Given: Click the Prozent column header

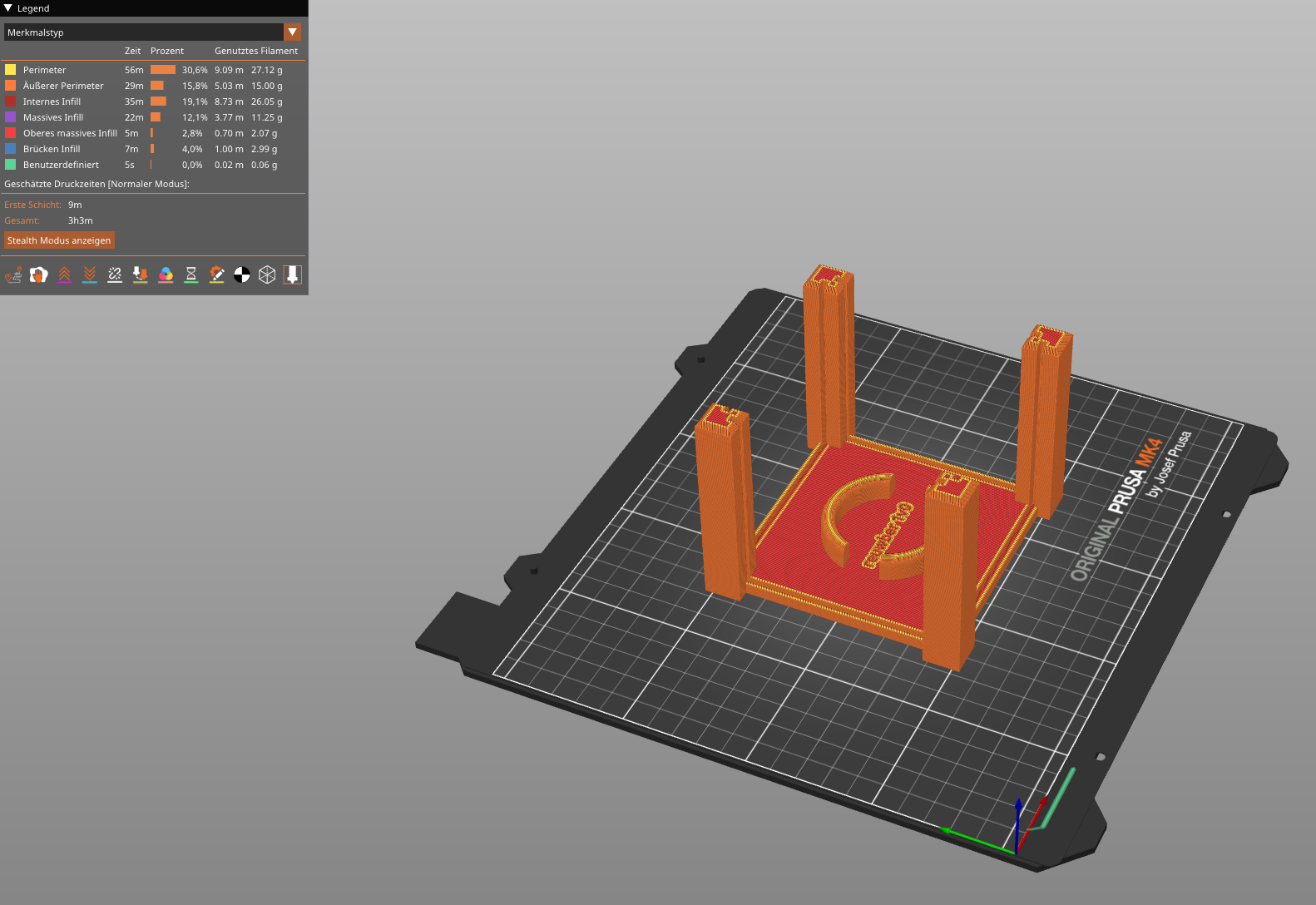Looking at the screenshot, I should [166, 51].
